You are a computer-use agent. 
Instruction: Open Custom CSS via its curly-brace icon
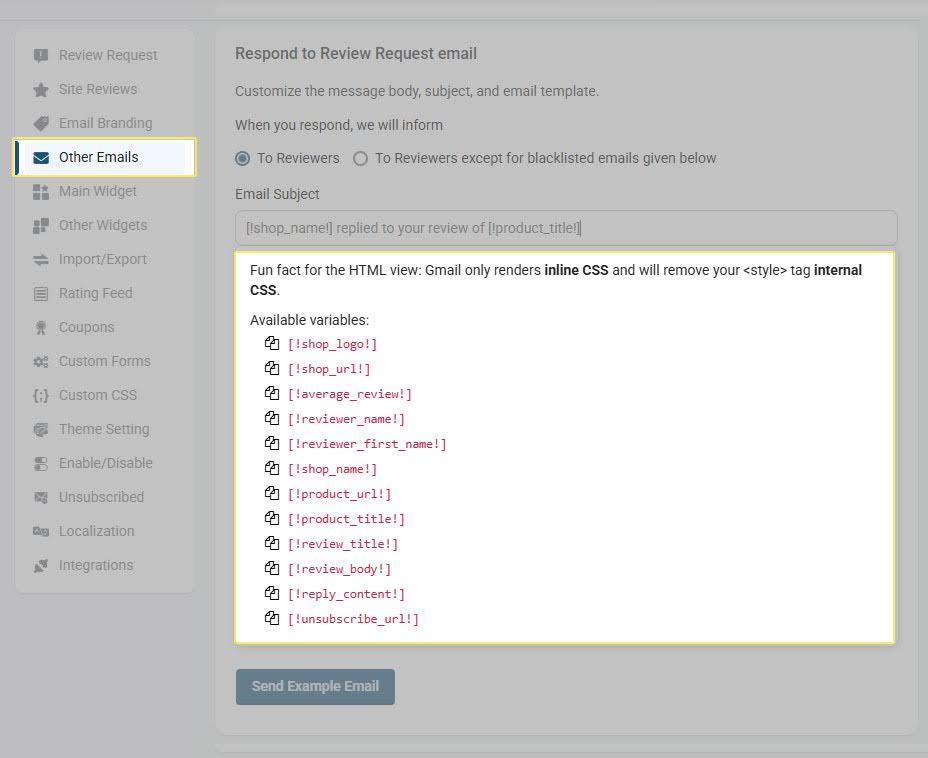40,395
